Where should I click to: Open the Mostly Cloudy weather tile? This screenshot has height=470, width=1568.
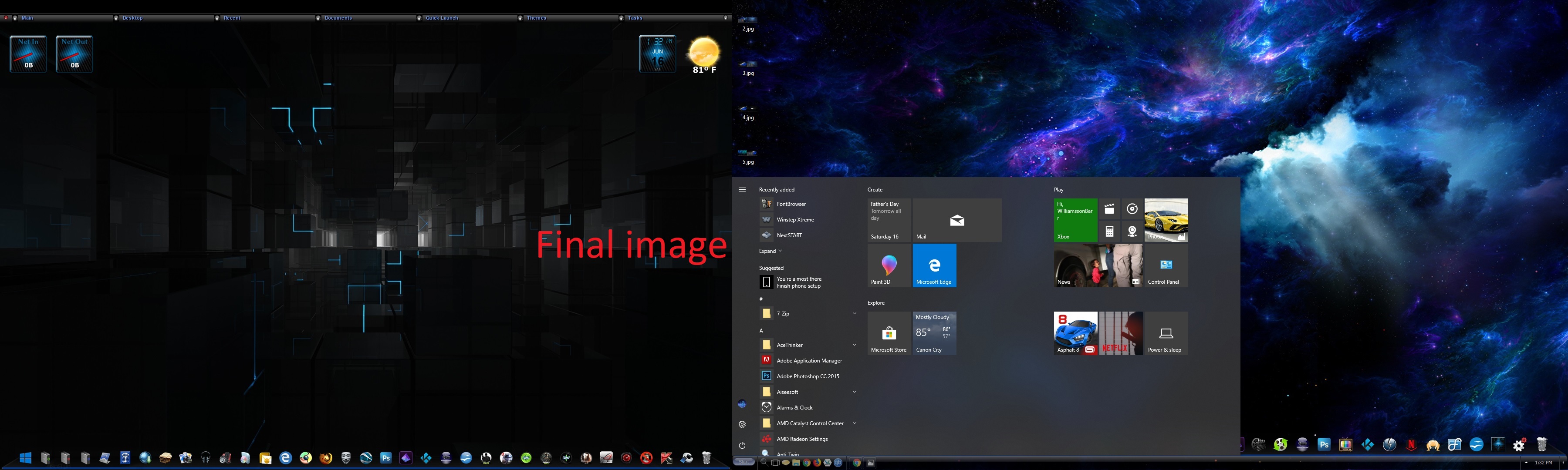[934, 333]
